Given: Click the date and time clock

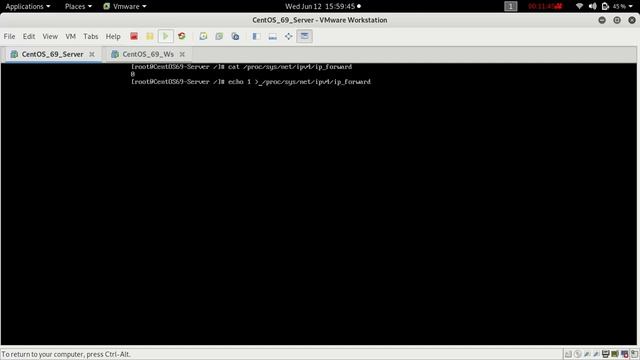Looking at the screenshot, I should 320,6.
